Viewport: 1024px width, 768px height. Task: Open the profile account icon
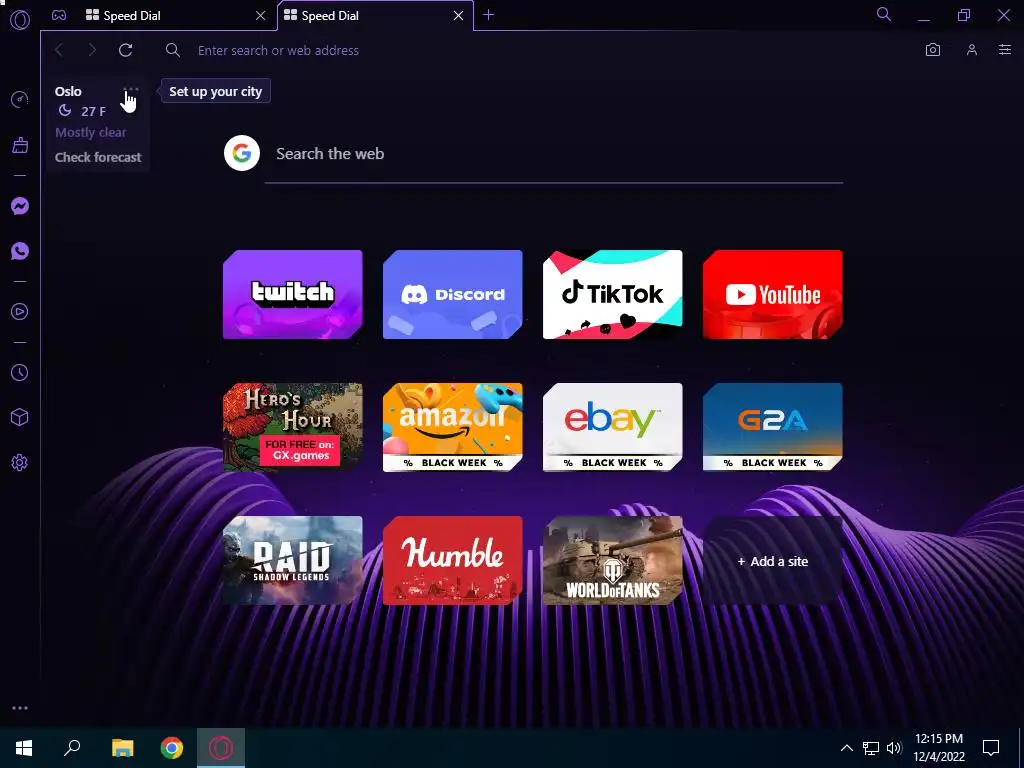(972, 50)
